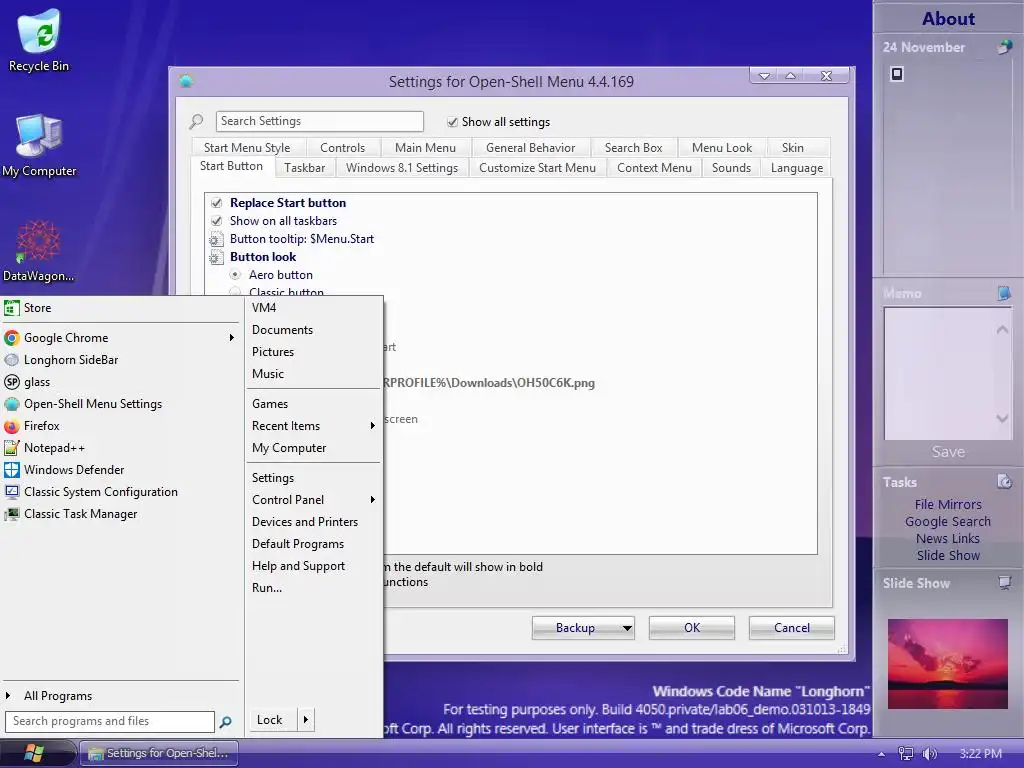Click Save under the memo
This screenshot has width=1024, height=768.
point(948,452)
